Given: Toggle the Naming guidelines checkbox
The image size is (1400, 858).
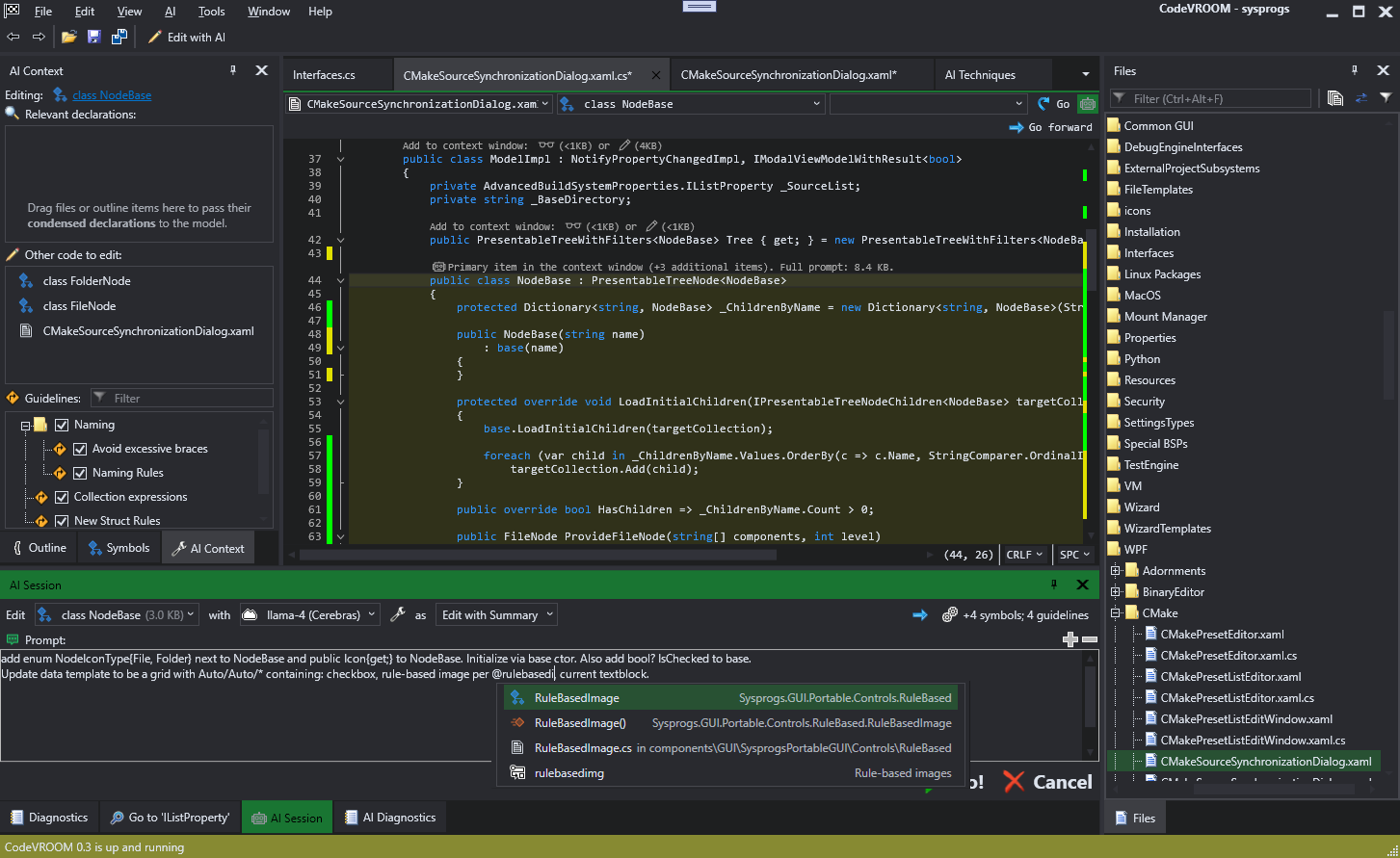Looking at the screenshot, I should click(62, 425).
